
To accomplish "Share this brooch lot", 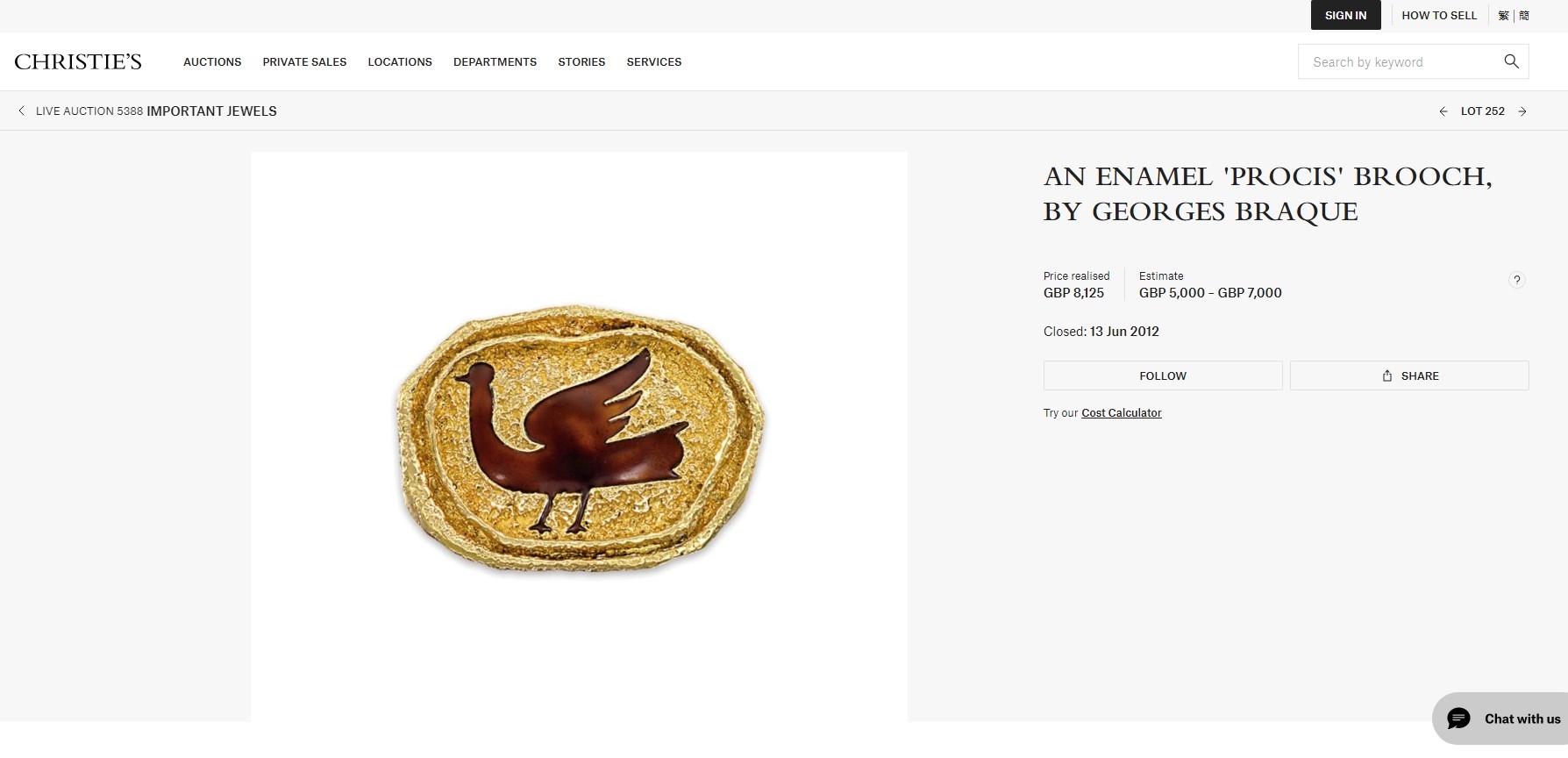I will 1409,375.
